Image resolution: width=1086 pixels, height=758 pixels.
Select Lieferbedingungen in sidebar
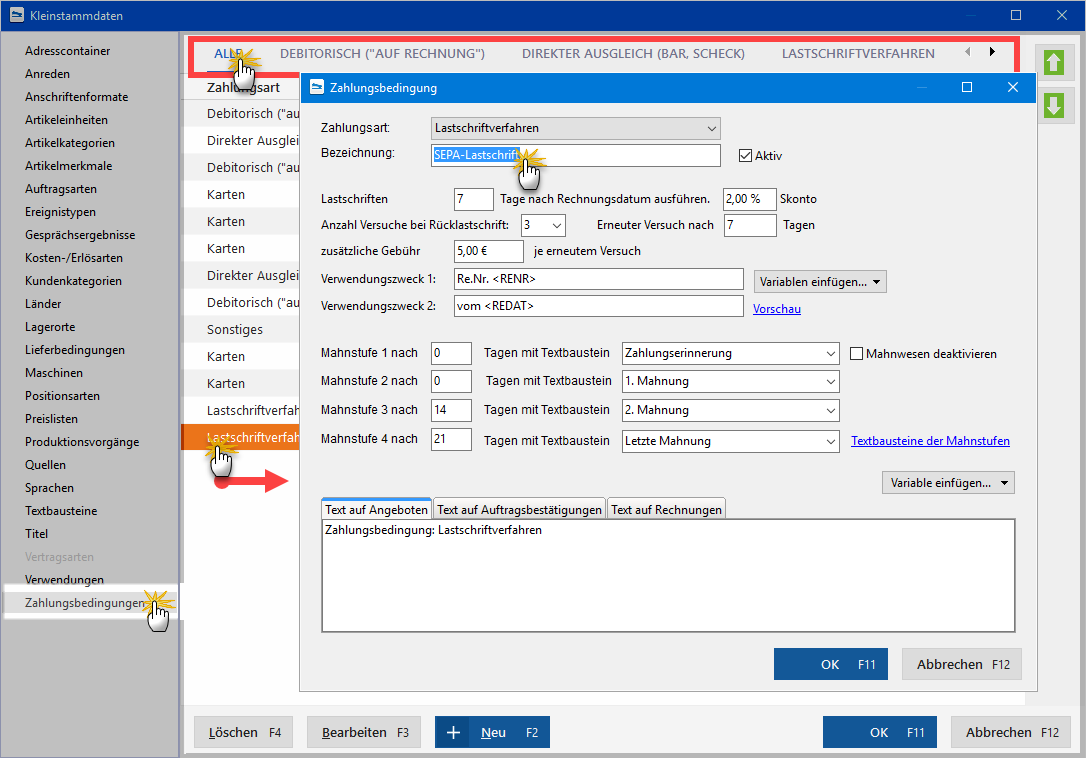click(75, 350)
